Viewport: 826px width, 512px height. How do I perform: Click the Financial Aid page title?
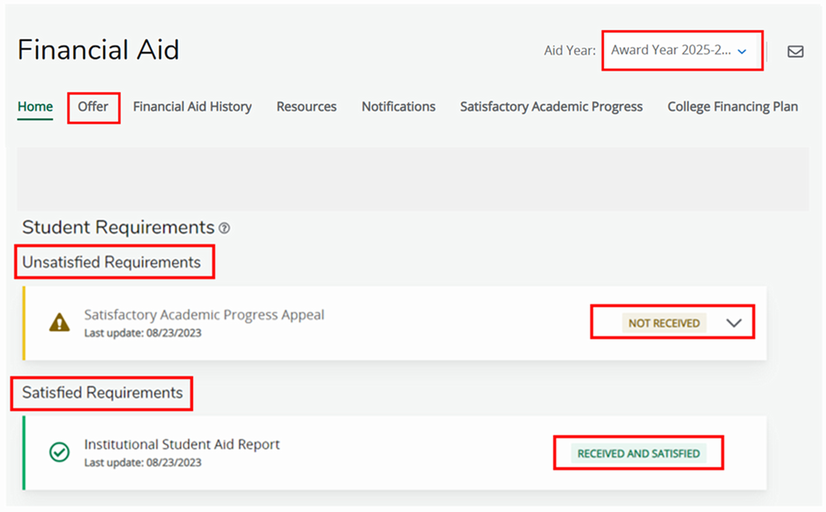coord(99,50)
